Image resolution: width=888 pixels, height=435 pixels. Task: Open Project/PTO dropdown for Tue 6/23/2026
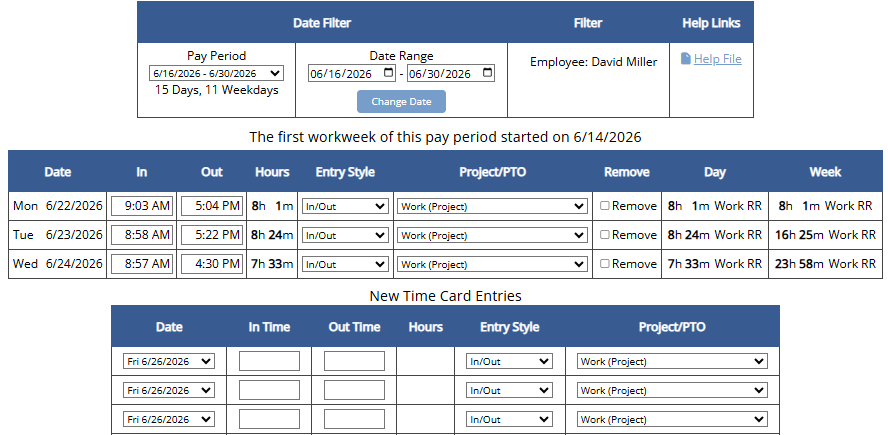coord(492,235)
